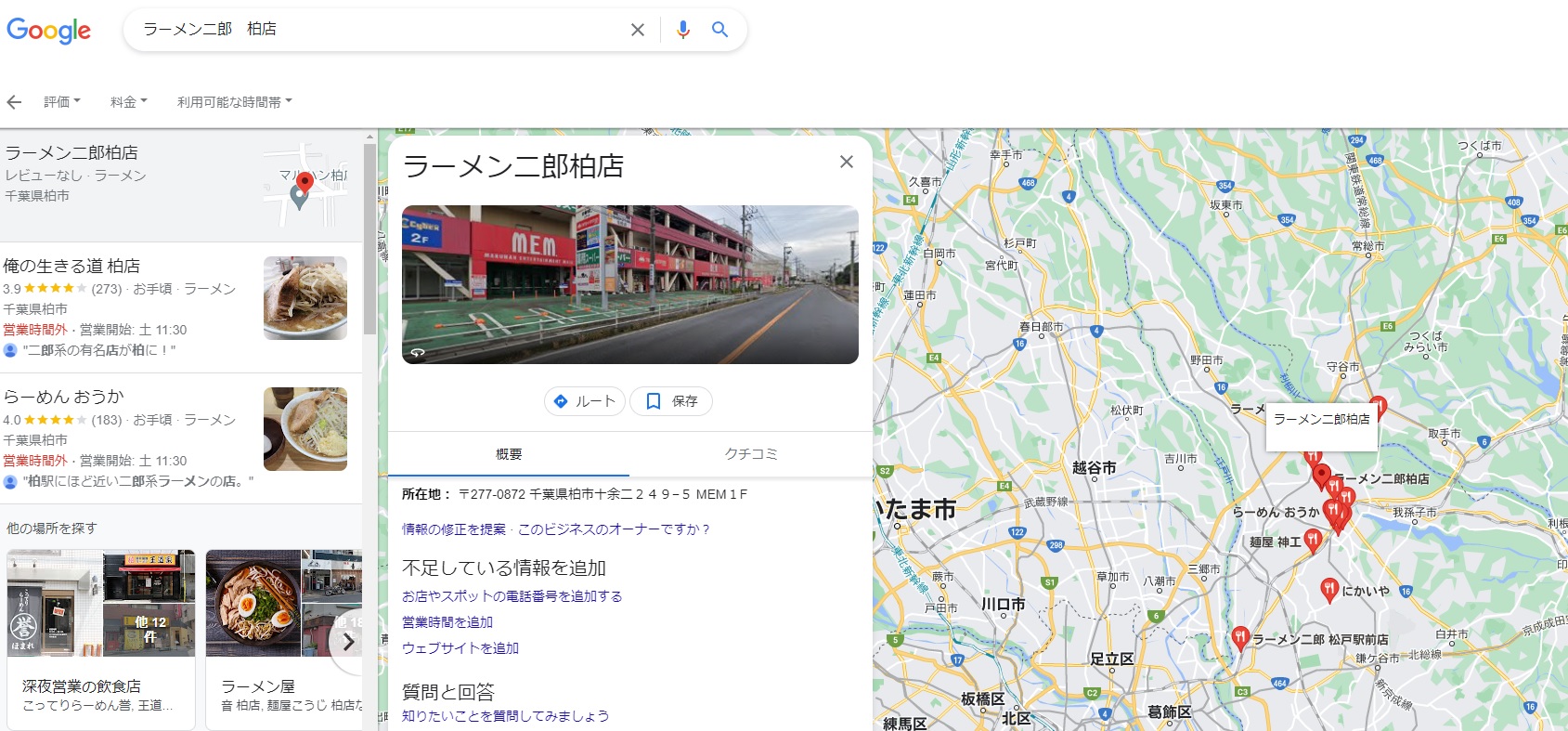Click ウェブサイトを追加 link
The width and height of the screenshot is (1568, 731).
pyautogui.click(x=460, y=648)
